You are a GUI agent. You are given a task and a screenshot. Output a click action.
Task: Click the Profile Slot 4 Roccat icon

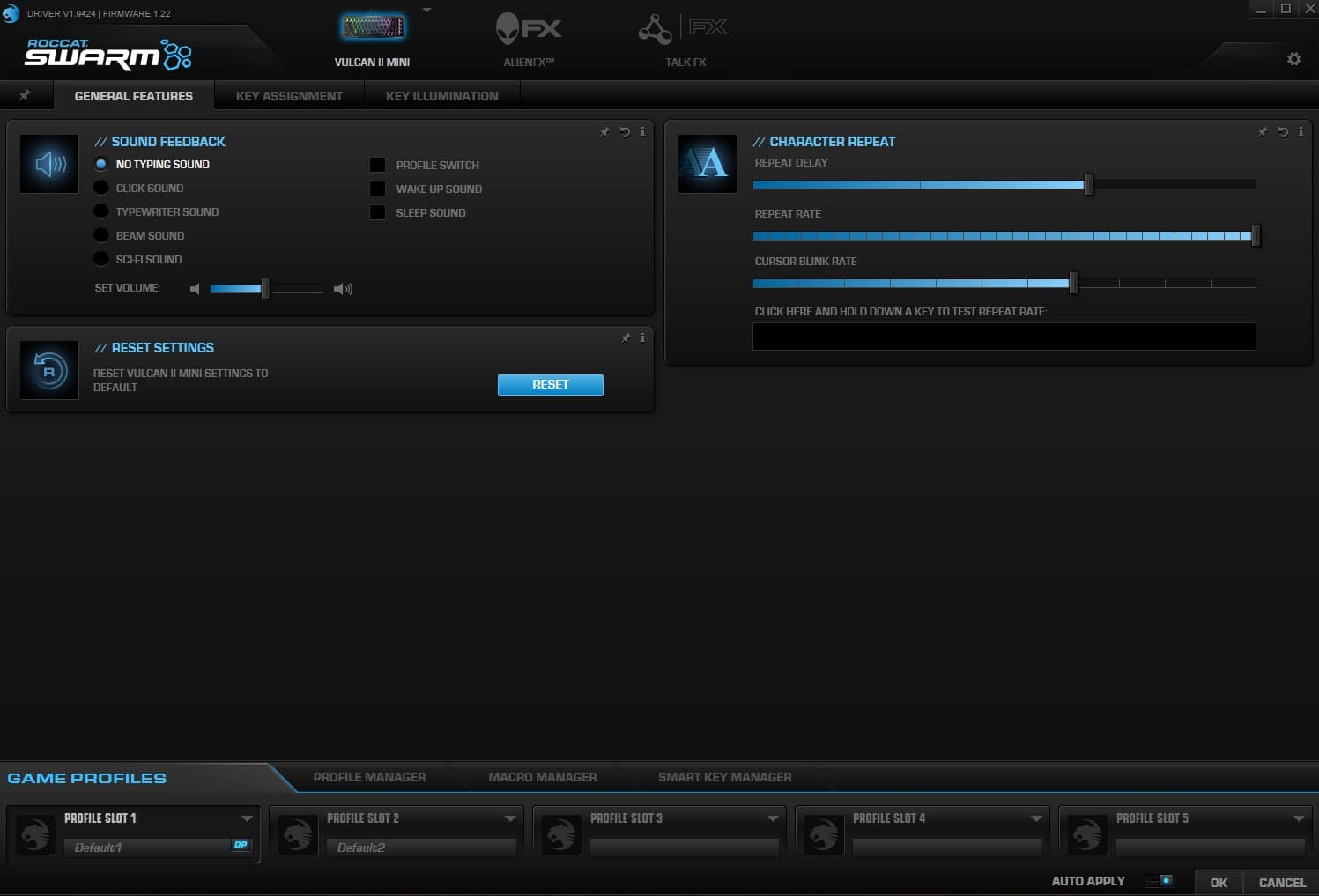[x=824, y=833]
